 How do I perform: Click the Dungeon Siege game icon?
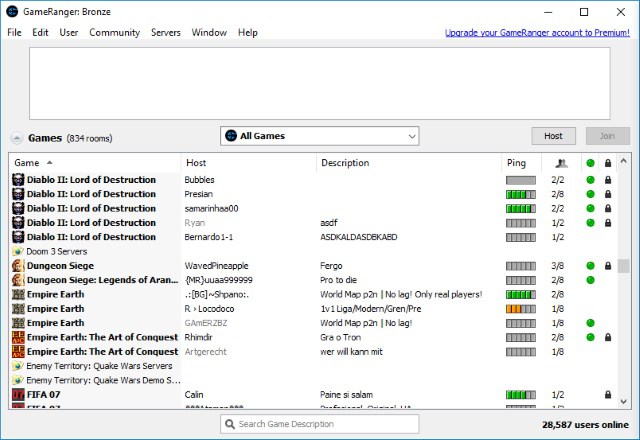[x=18, y=266]
